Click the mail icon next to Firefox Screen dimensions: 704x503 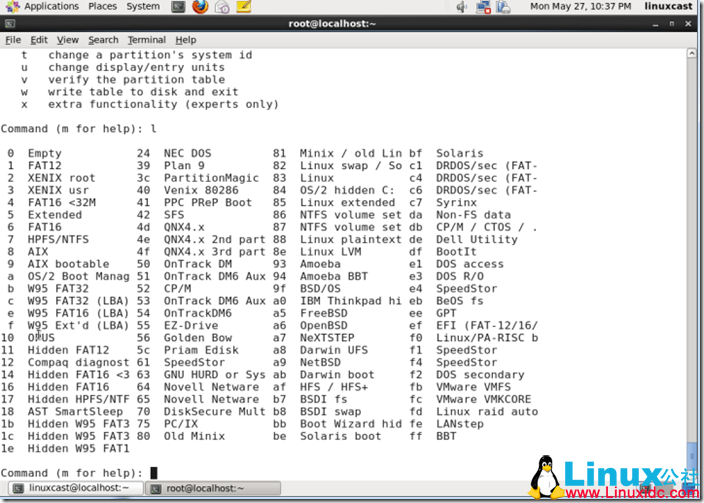pos(221,7)
